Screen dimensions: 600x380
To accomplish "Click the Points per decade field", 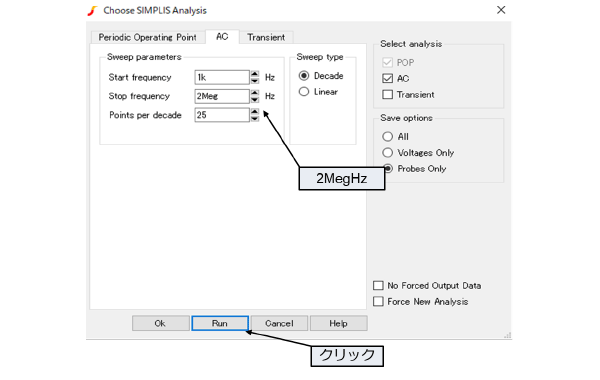I will coord(222,115).
